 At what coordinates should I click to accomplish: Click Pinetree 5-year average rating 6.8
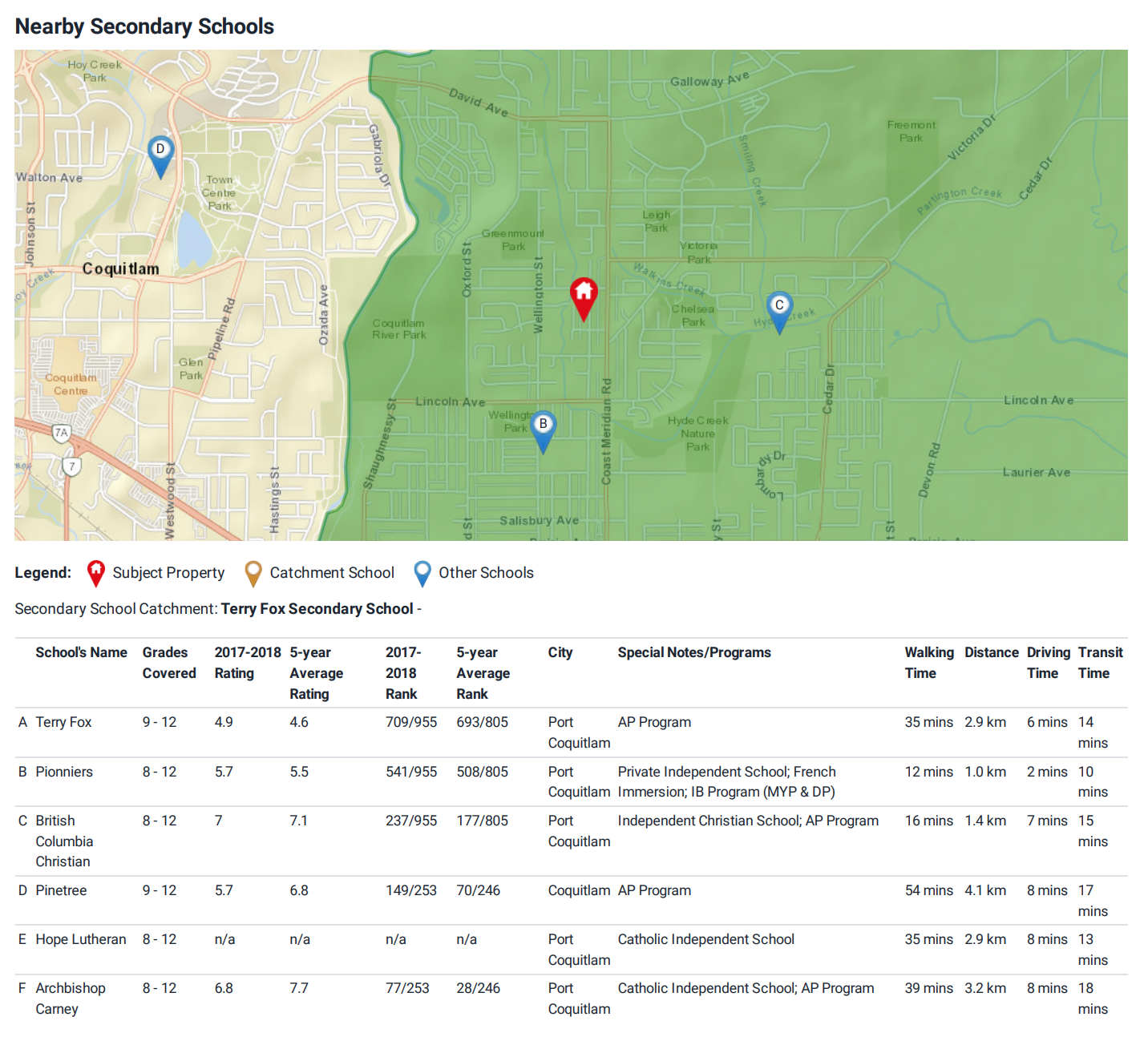coord(299,890)
